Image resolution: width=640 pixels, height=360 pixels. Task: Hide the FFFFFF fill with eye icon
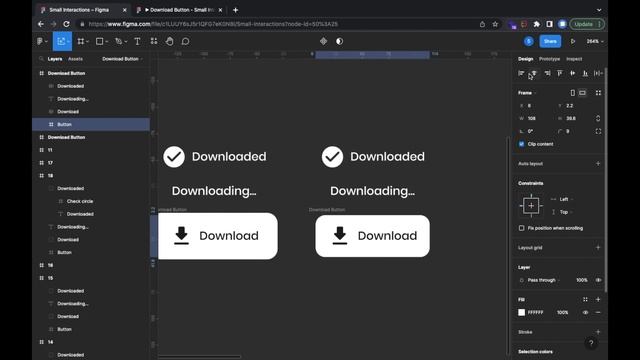pos(585,312)
